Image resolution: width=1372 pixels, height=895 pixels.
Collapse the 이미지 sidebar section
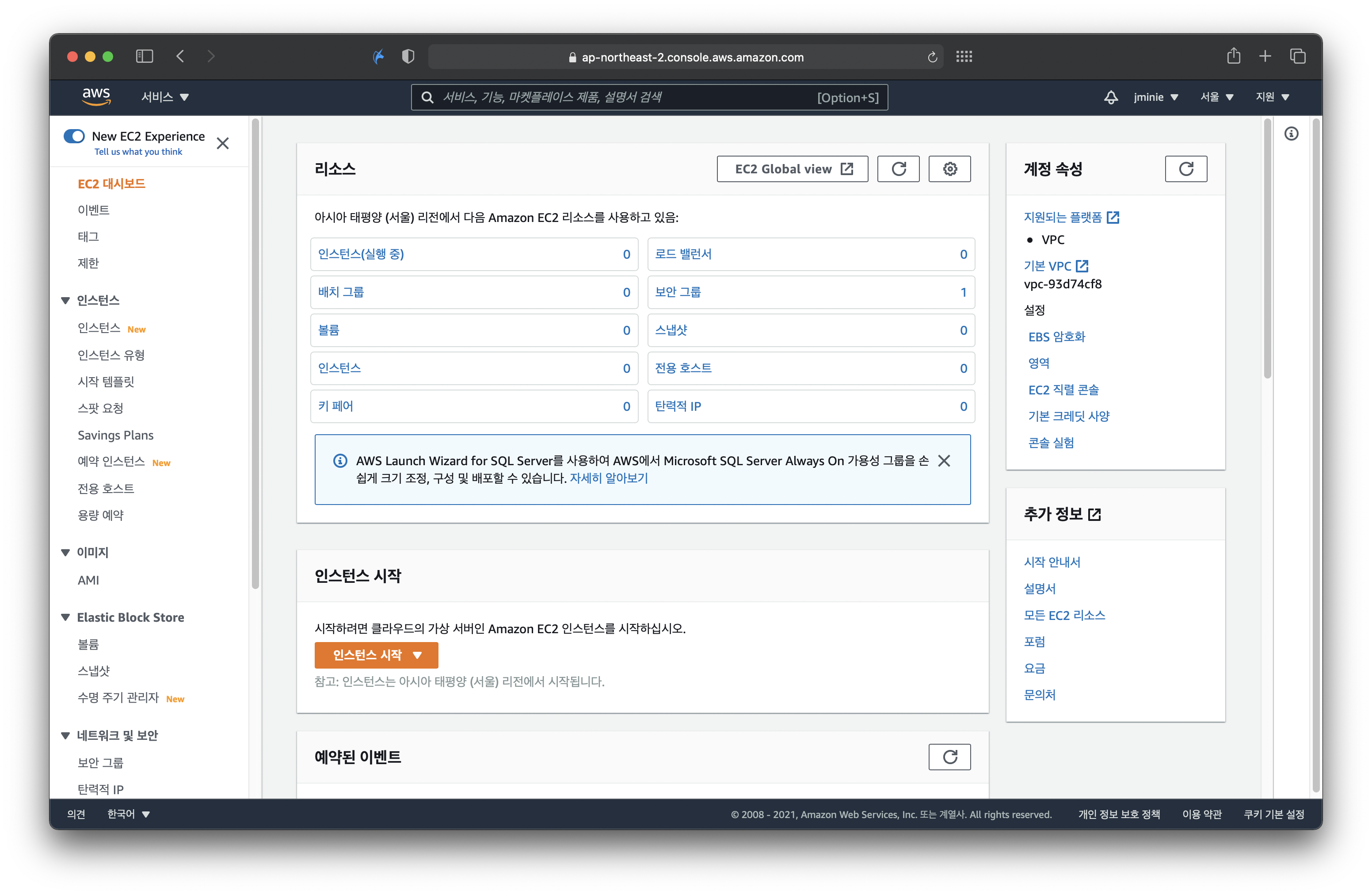(x=65, y=552)
